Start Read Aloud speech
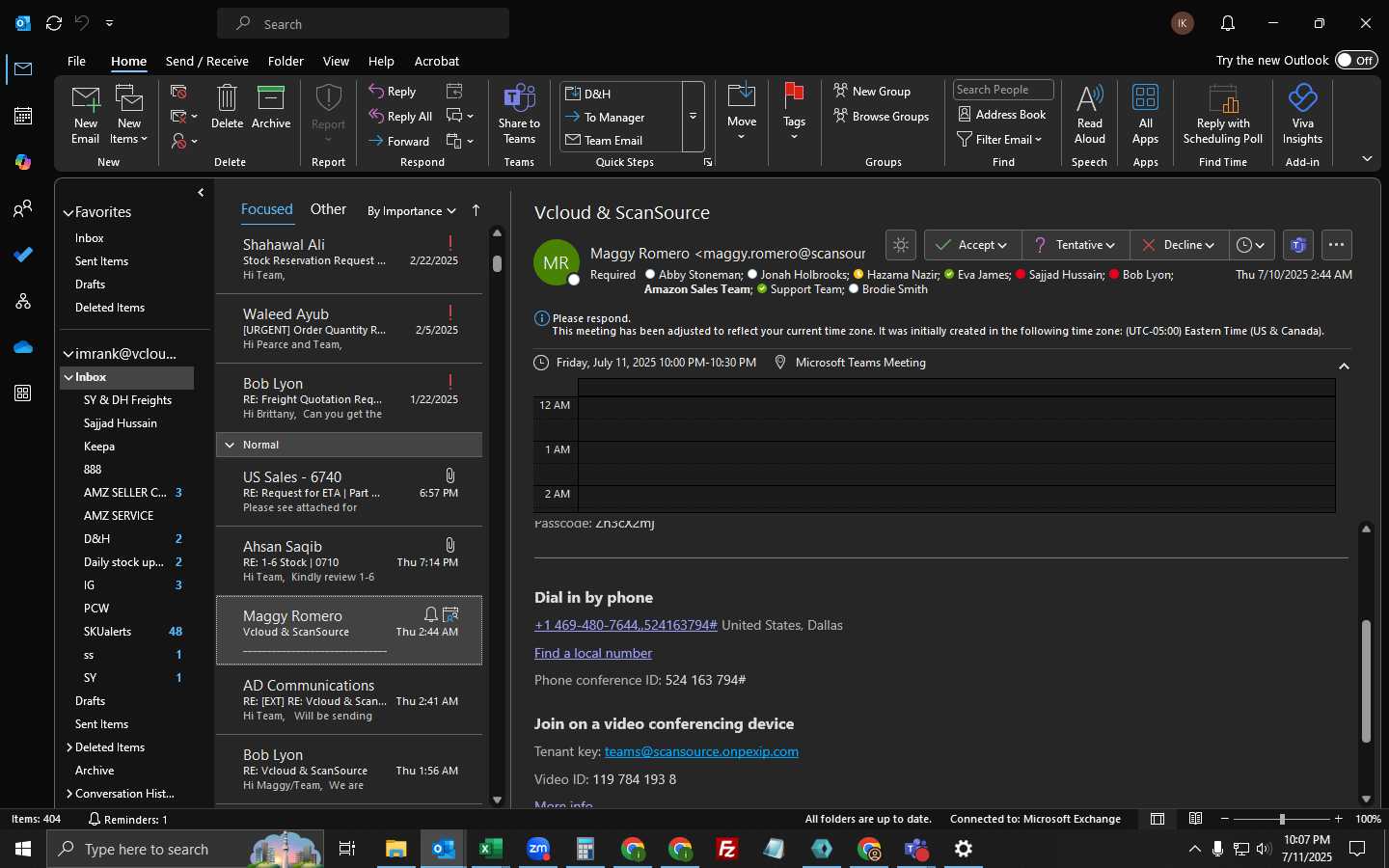The image size is (1389, 868). click(x=1090, y=114)
